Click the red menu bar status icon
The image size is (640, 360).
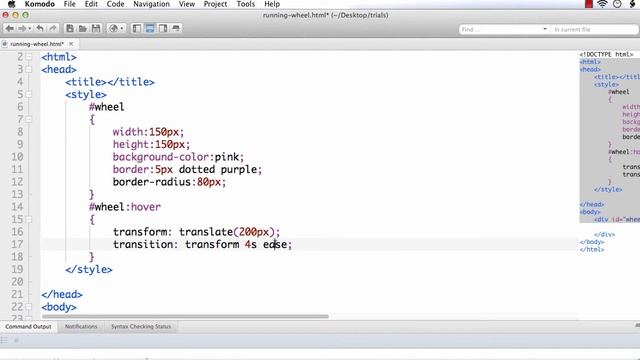click(x=589, y=4)
